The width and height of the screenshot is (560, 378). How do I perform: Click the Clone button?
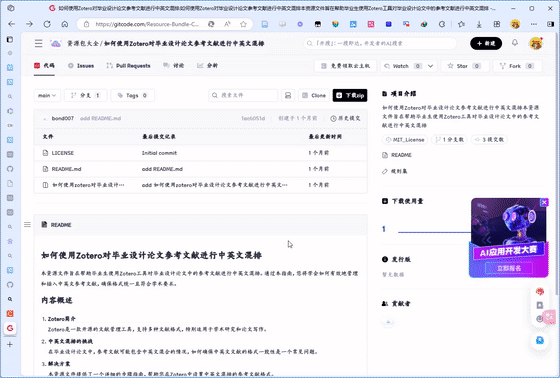(314, 95)
